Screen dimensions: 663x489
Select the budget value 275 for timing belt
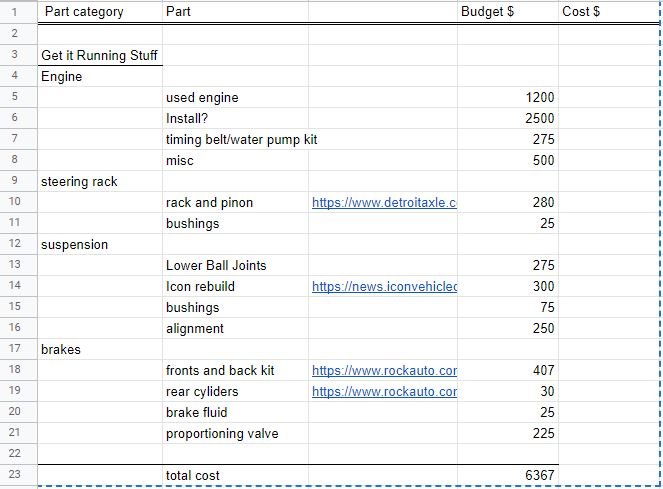(x=508, y=139)
